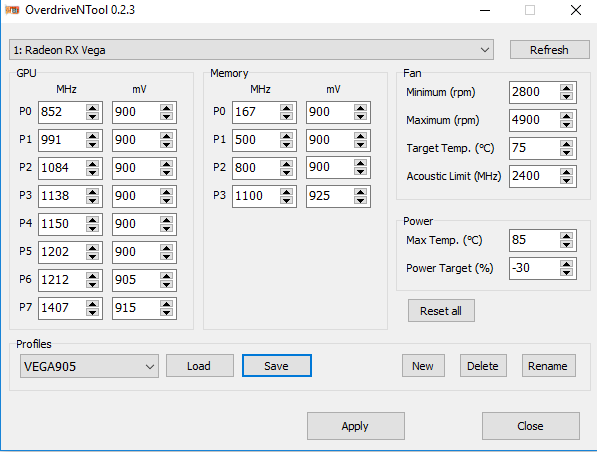Decrease Power Target with down arrow
597x452 pixels.
(567, 272)
